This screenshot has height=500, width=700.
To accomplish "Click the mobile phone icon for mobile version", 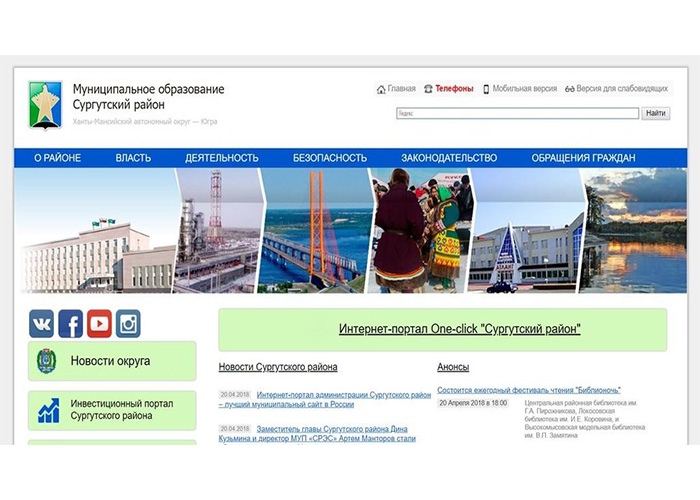I will [486, 89].
